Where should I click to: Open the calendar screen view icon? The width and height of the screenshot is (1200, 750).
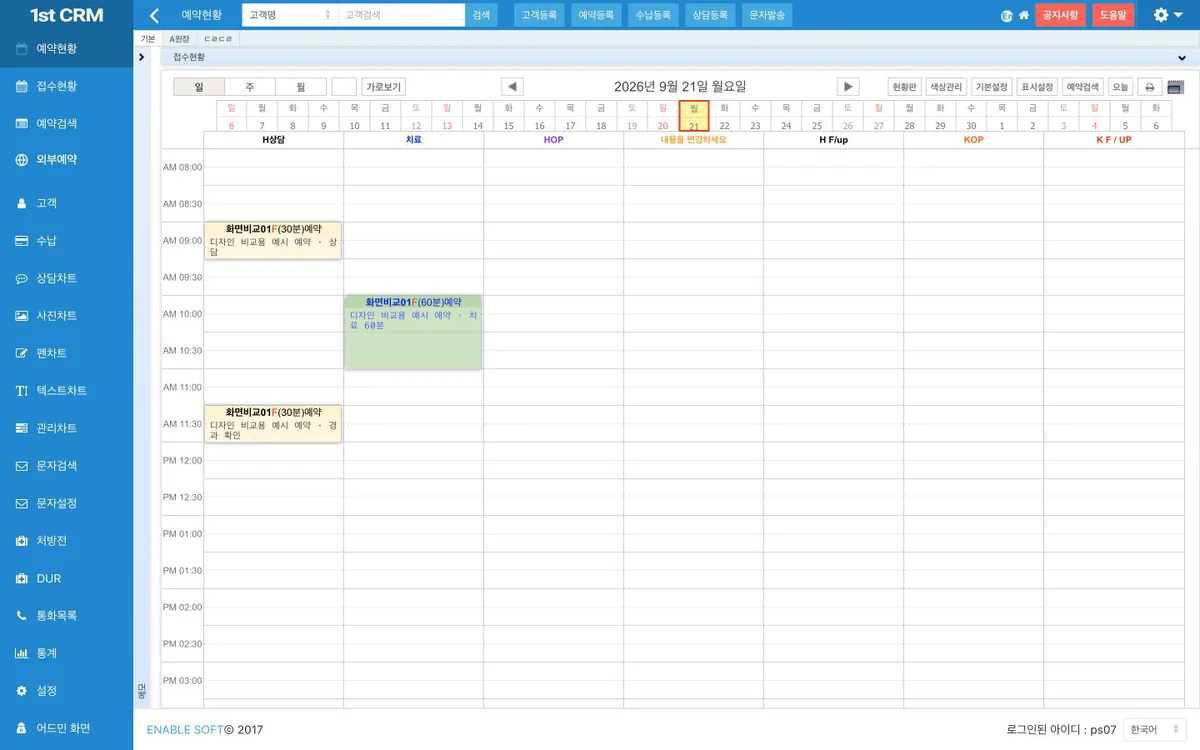click(1175, 87)
